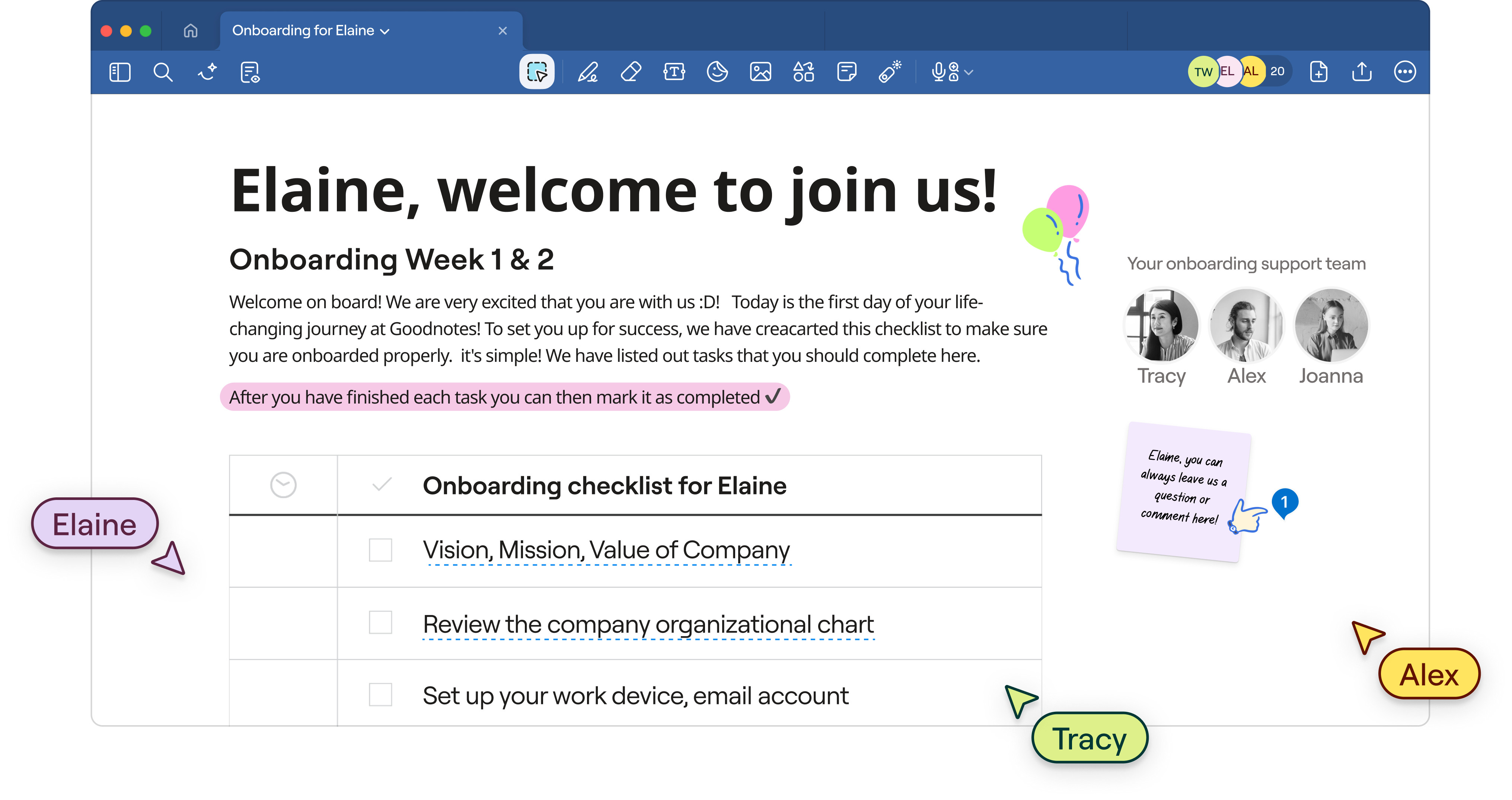Open the microphone recording options chevron

pos(969,72)
